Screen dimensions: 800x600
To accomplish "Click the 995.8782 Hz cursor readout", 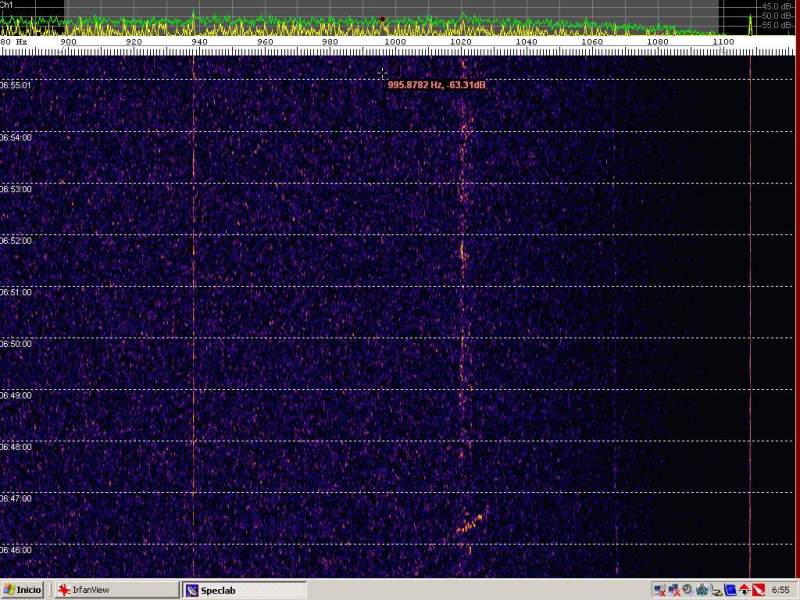I will click(437, 85).
